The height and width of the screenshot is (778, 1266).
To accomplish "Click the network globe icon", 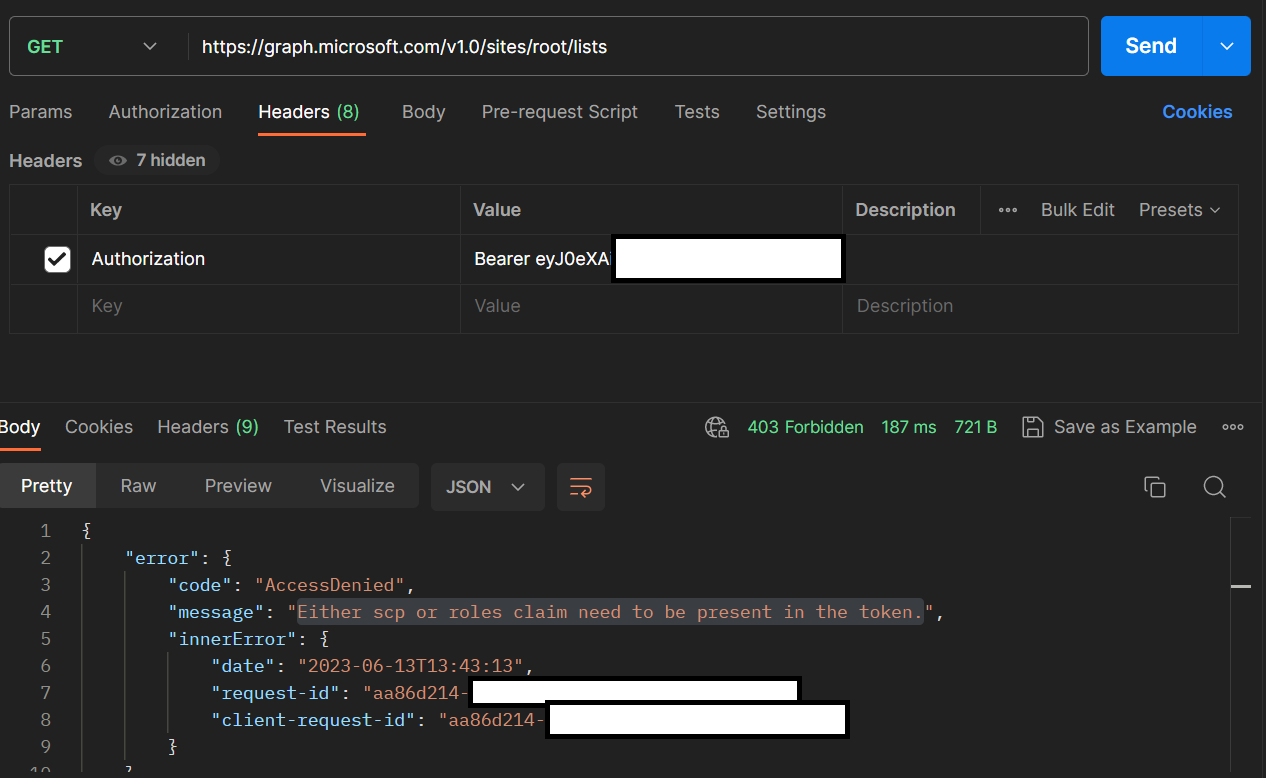I will point(717,428).
